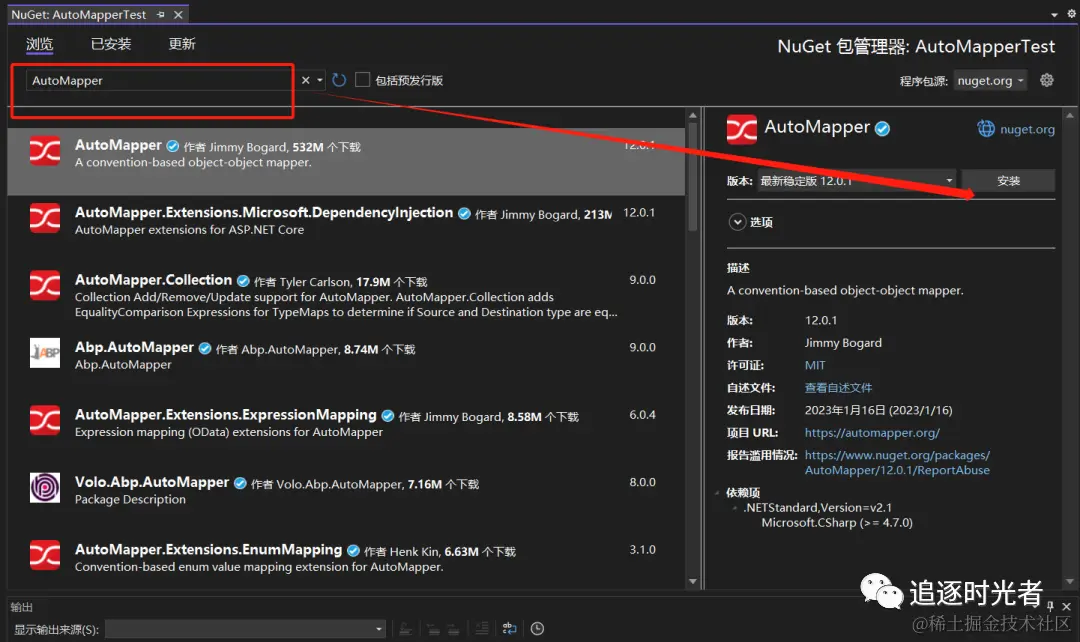Image resolution: width=1080 pixels, height=642 pixels.
Task: Click the globe icon beside nuget.org link
Action: pyautogui.click(x=986, y=129)
